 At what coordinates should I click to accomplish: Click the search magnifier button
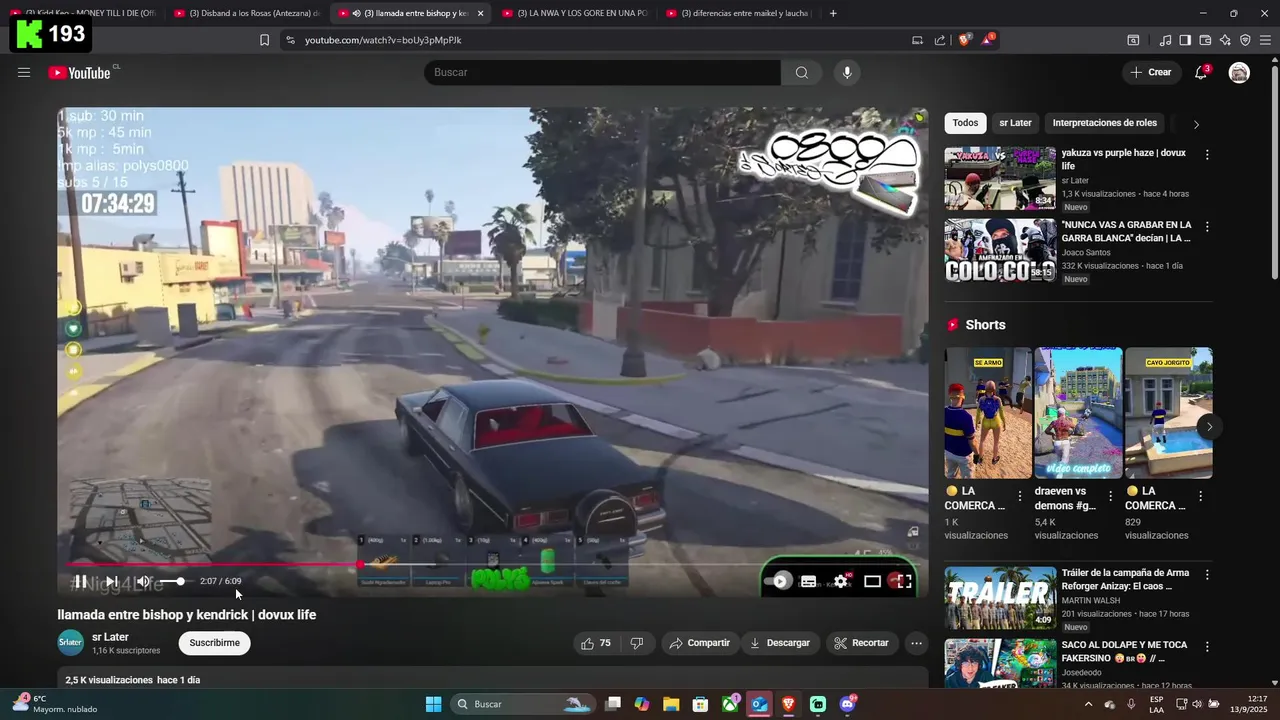[x=801, y=72]
